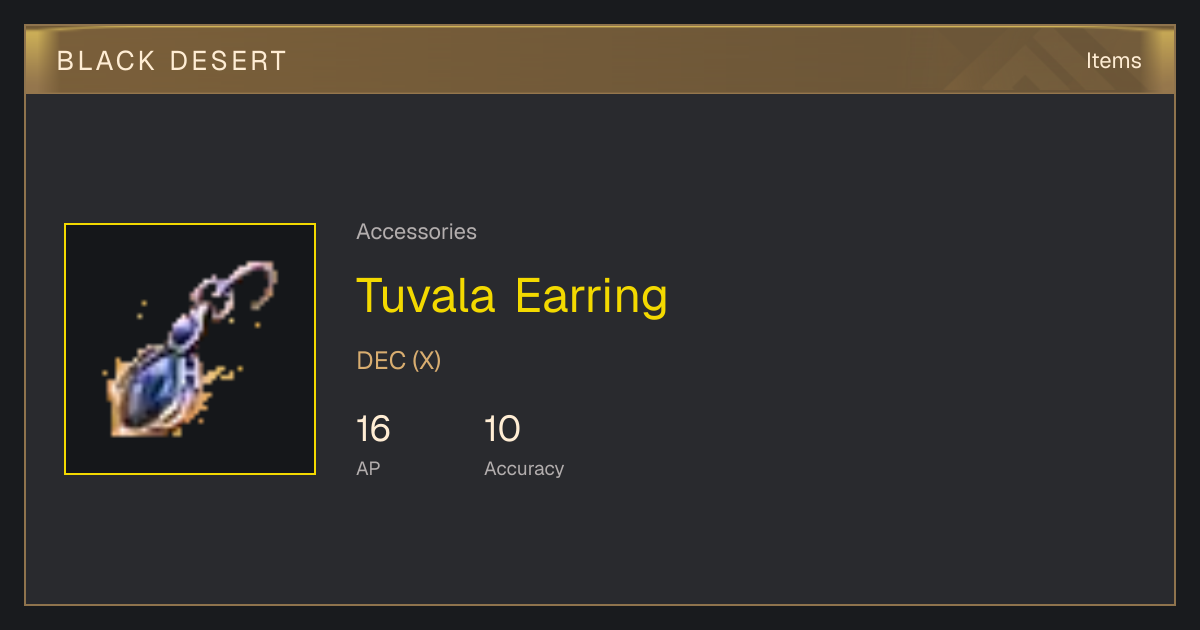Open the Items link in header

[1113, 60]
